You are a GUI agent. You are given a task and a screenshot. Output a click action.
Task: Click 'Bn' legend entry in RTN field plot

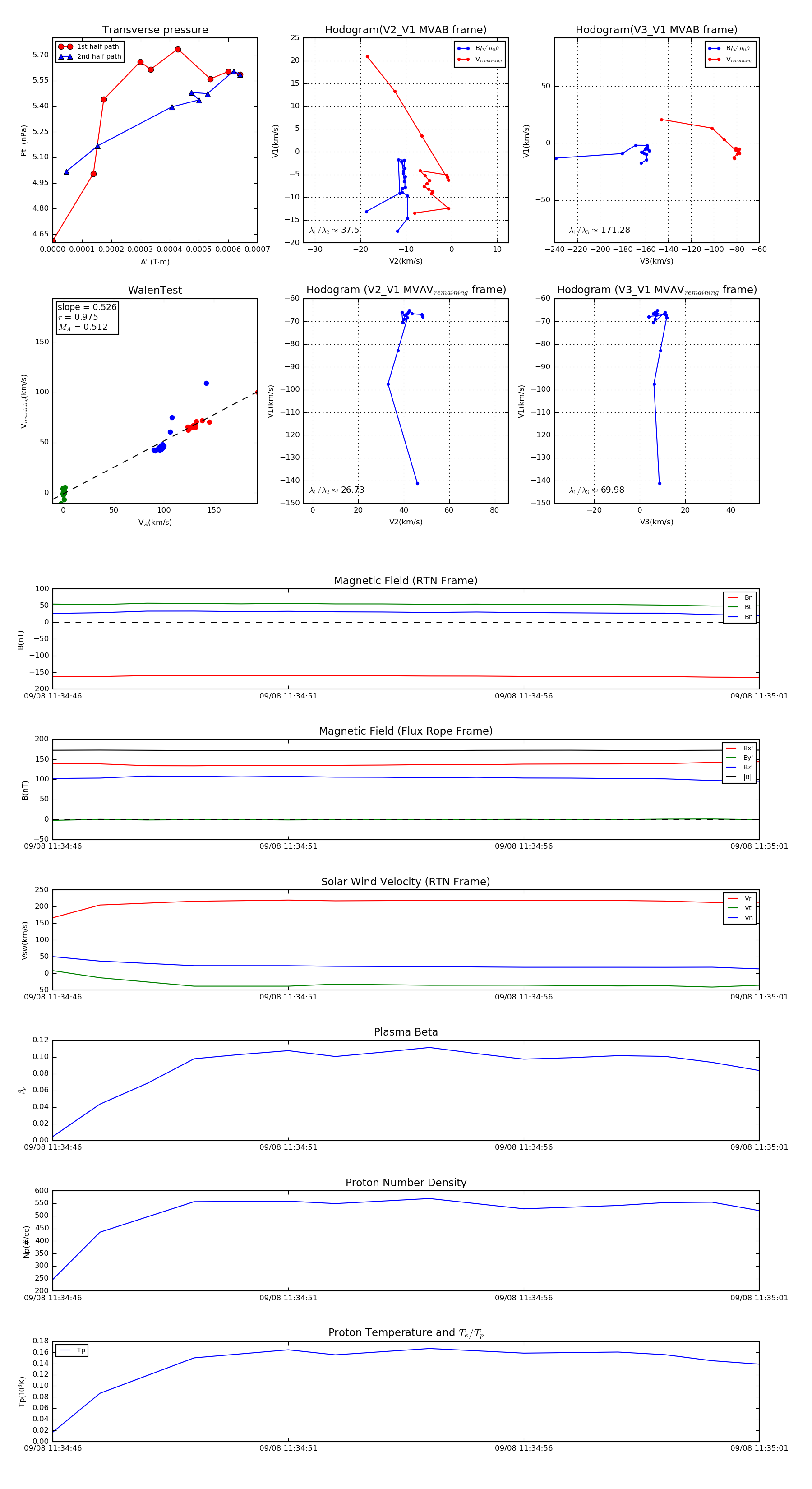[x=740, y=617]
